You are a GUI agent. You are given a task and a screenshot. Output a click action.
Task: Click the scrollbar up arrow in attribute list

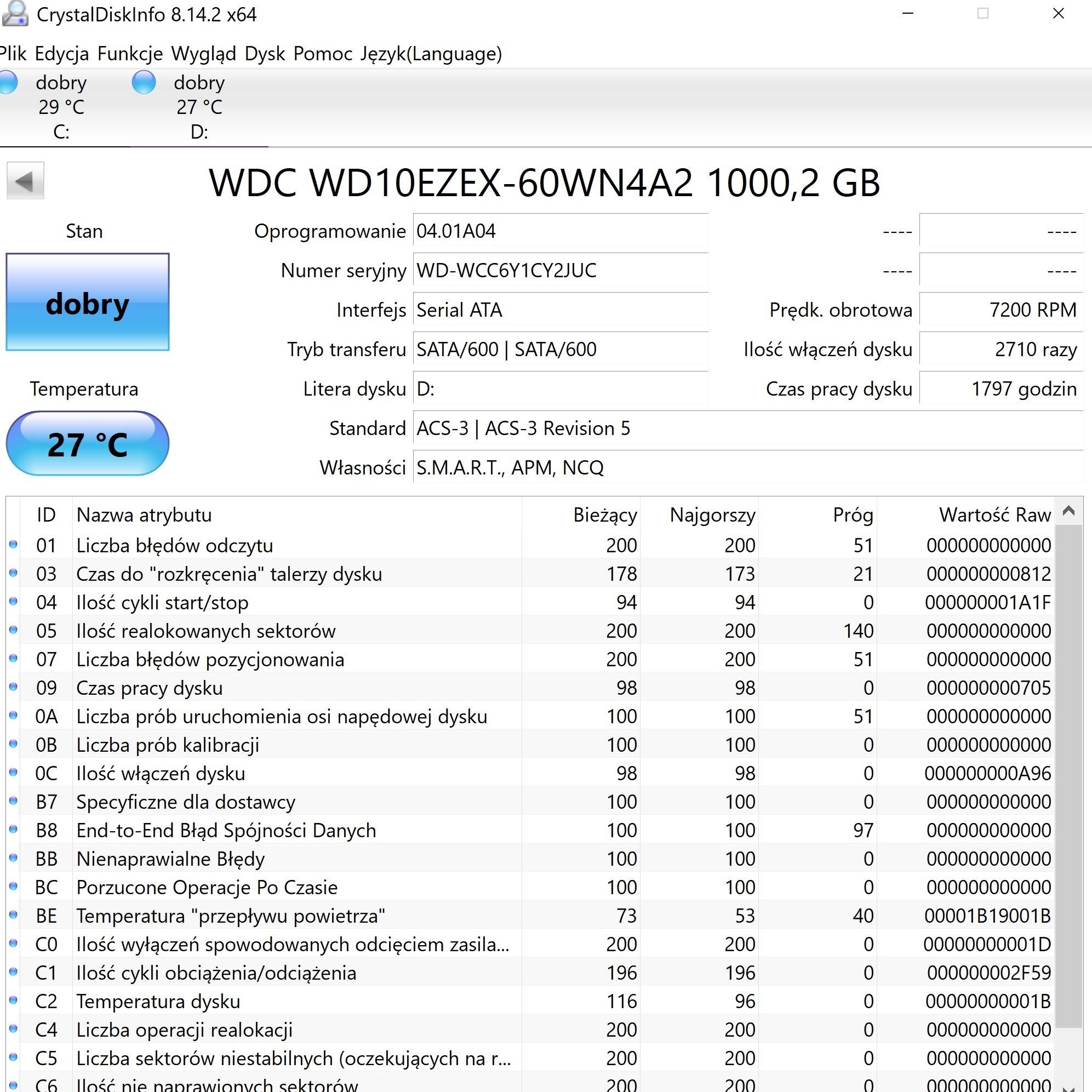[x=1068, y=511]
